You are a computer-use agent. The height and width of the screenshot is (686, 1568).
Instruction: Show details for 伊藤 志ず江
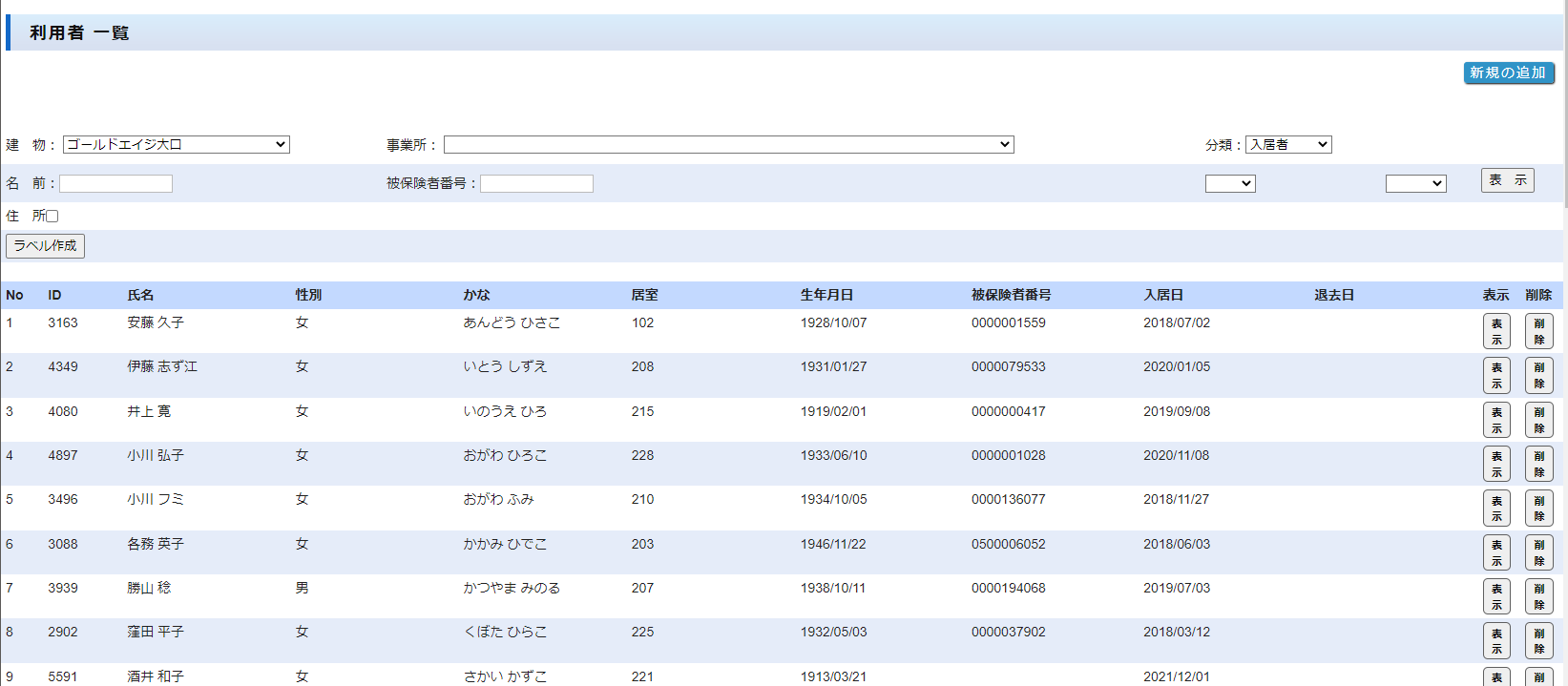point(1495,375)
